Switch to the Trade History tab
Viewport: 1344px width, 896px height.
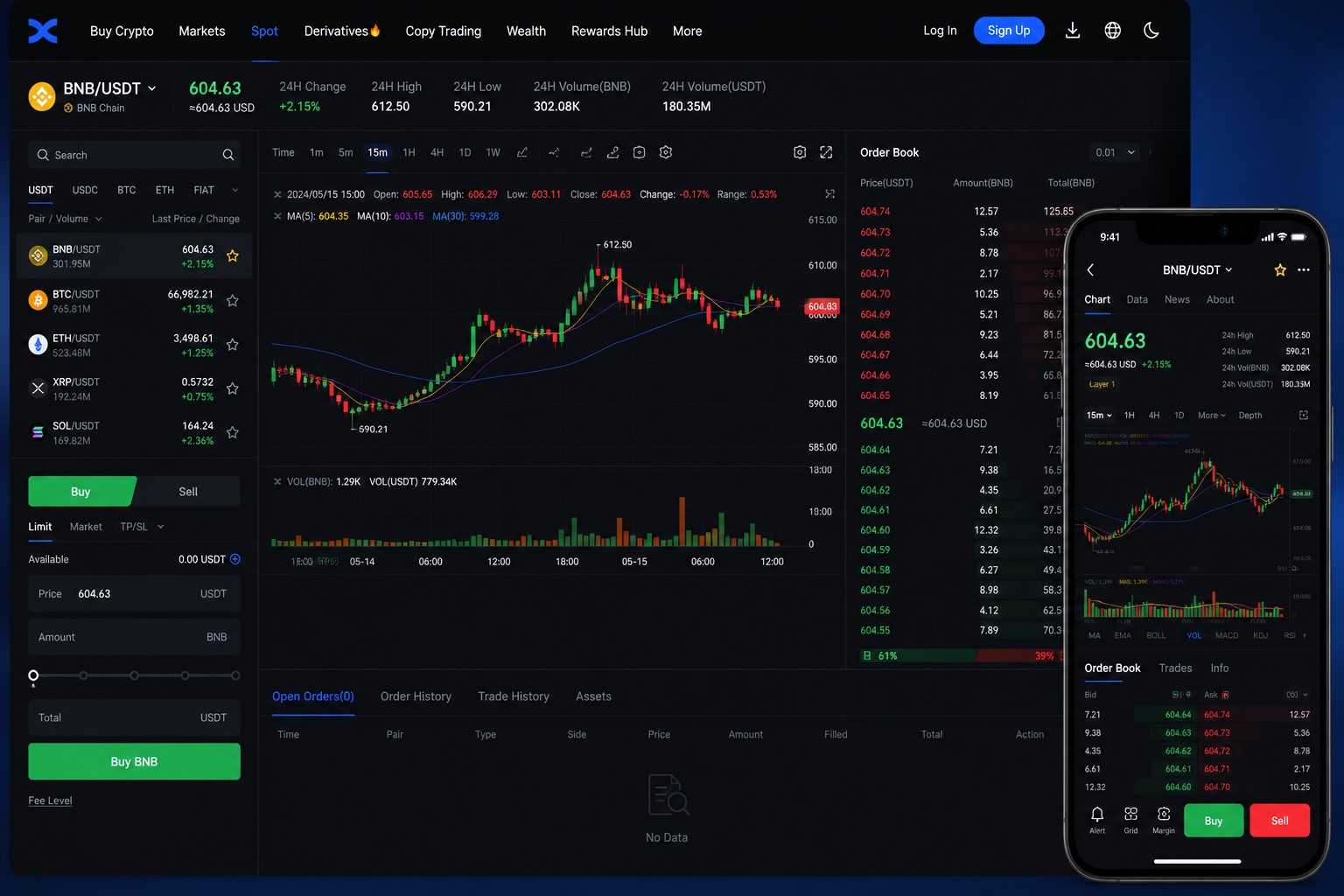coord(514,696)
